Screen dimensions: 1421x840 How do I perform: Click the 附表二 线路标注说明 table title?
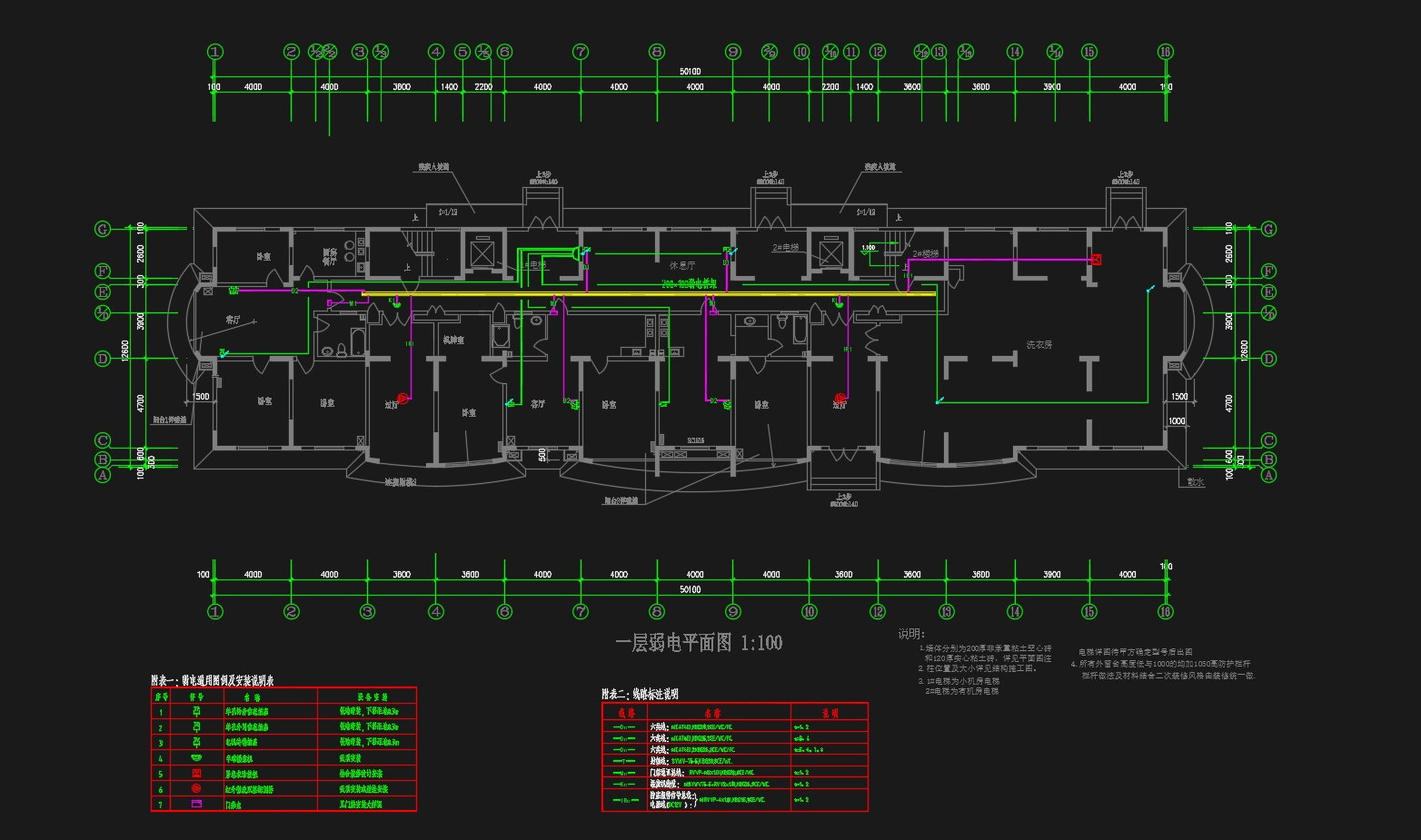pos(640,695)
